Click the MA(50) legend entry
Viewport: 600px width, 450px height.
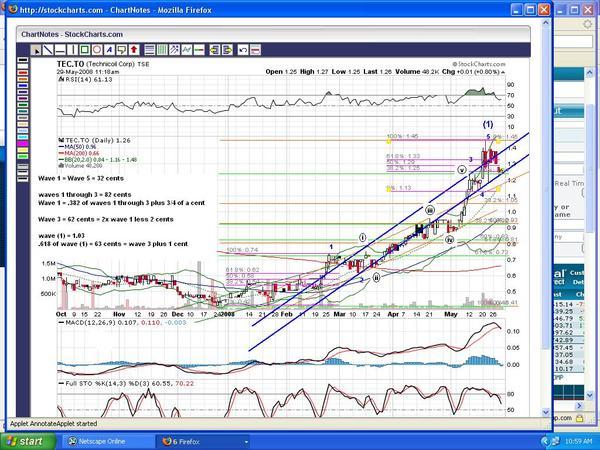(x=77, y=147)
